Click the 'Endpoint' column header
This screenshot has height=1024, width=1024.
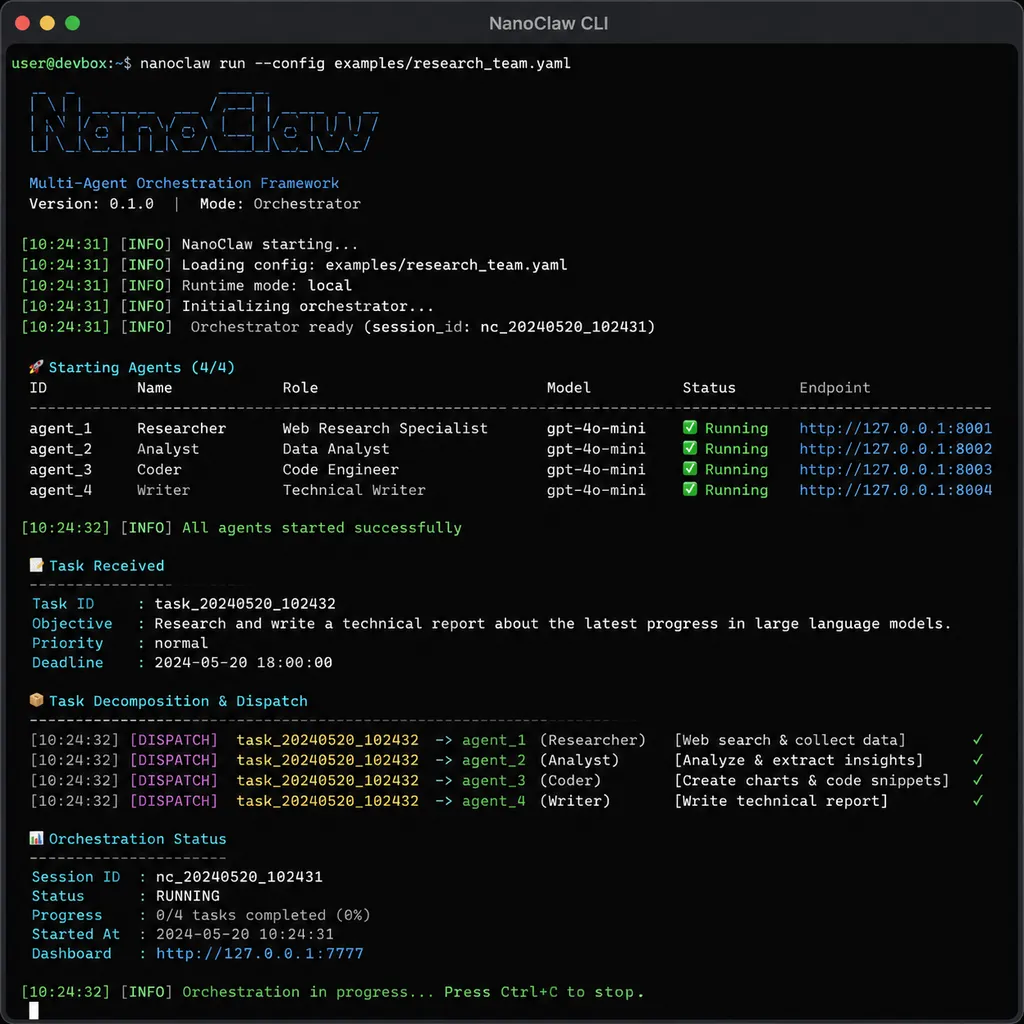[835, 388]
